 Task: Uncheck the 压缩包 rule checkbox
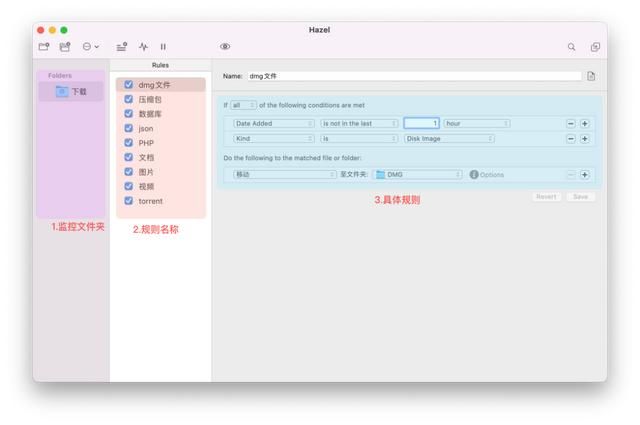click(x=129, y=99)
